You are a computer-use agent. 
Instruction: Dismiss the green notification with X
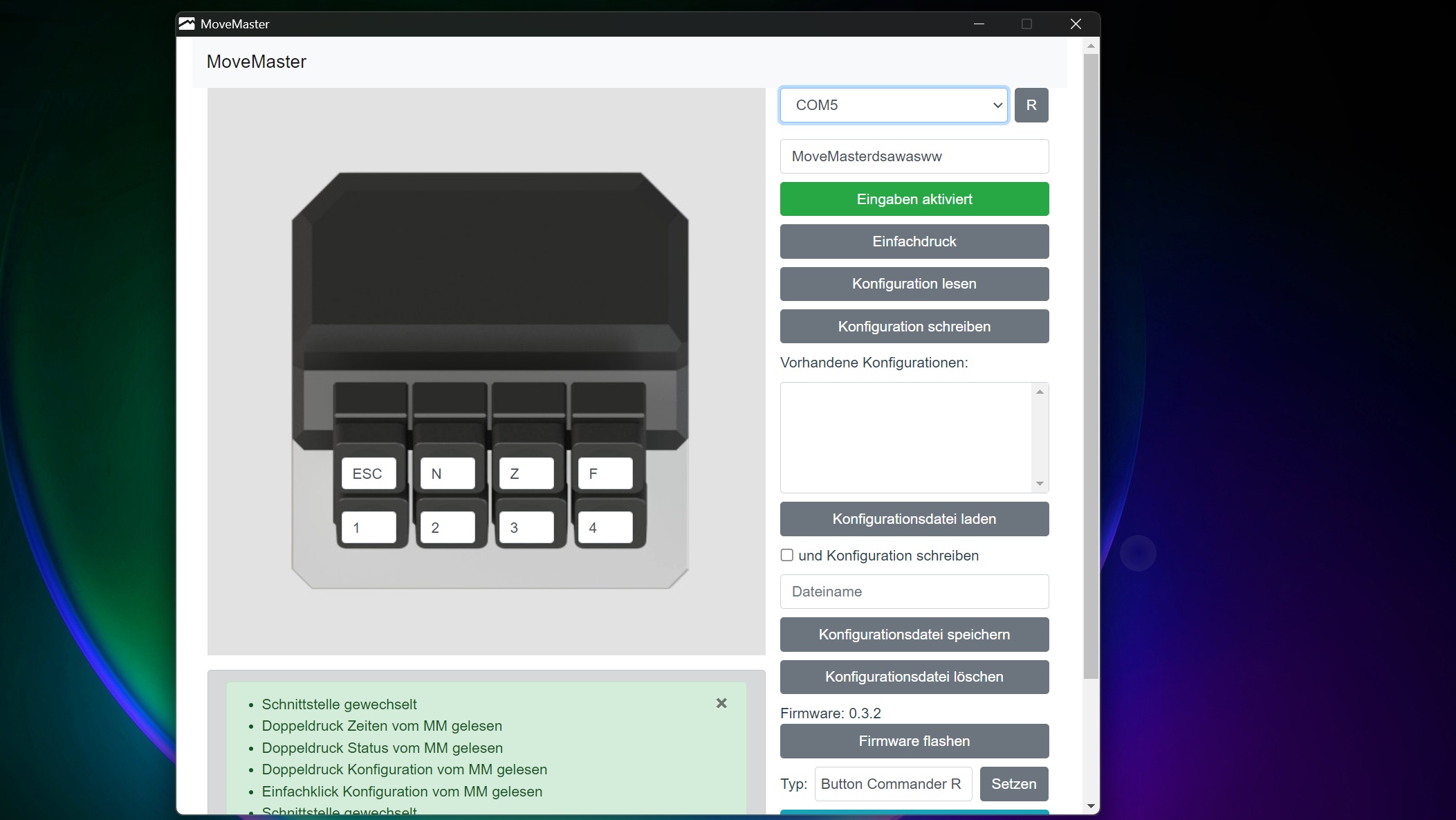[x=721, y=703]
